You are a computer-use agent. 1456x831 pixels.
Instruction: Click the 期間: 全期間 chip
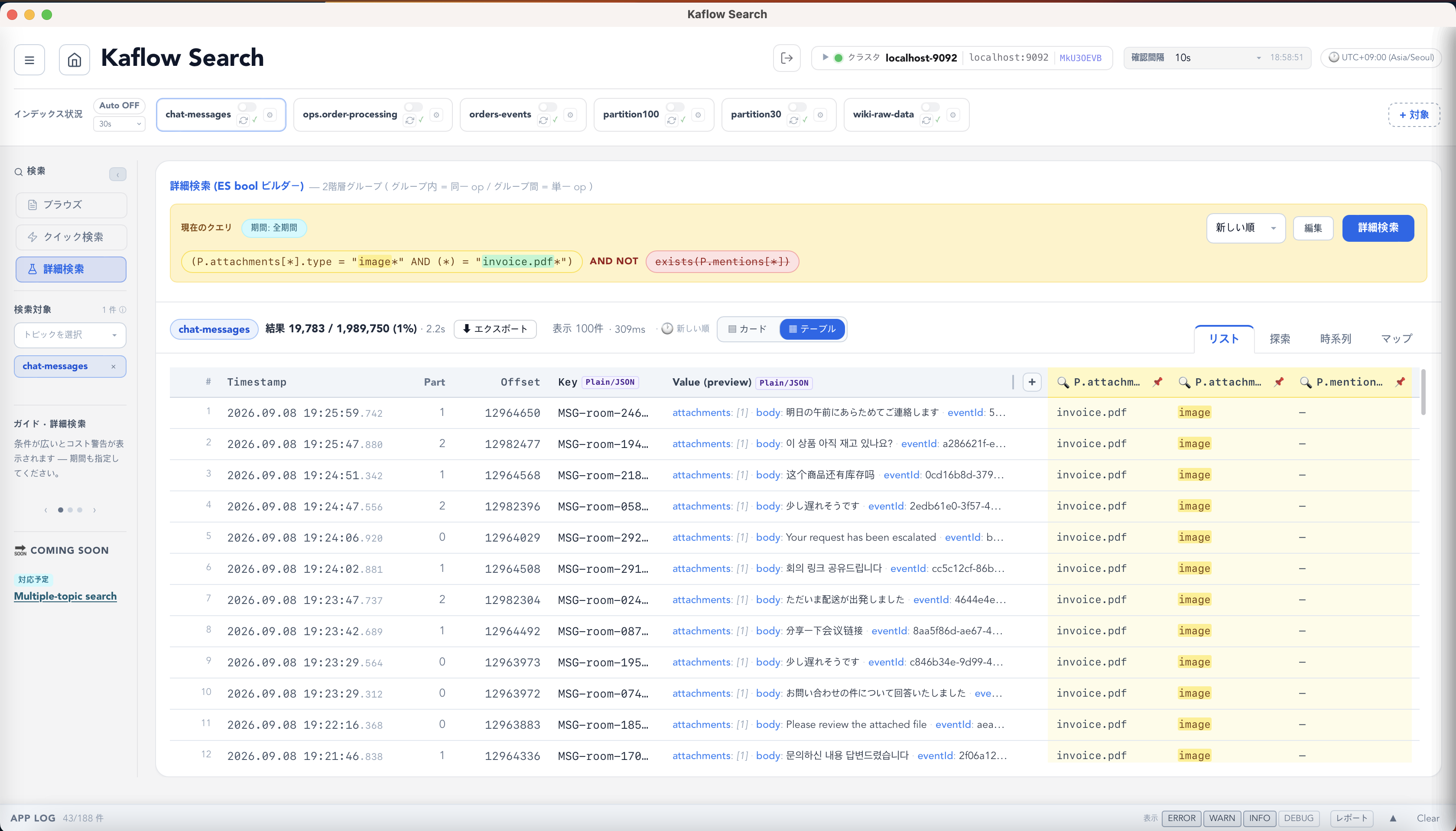click(274, 228)
